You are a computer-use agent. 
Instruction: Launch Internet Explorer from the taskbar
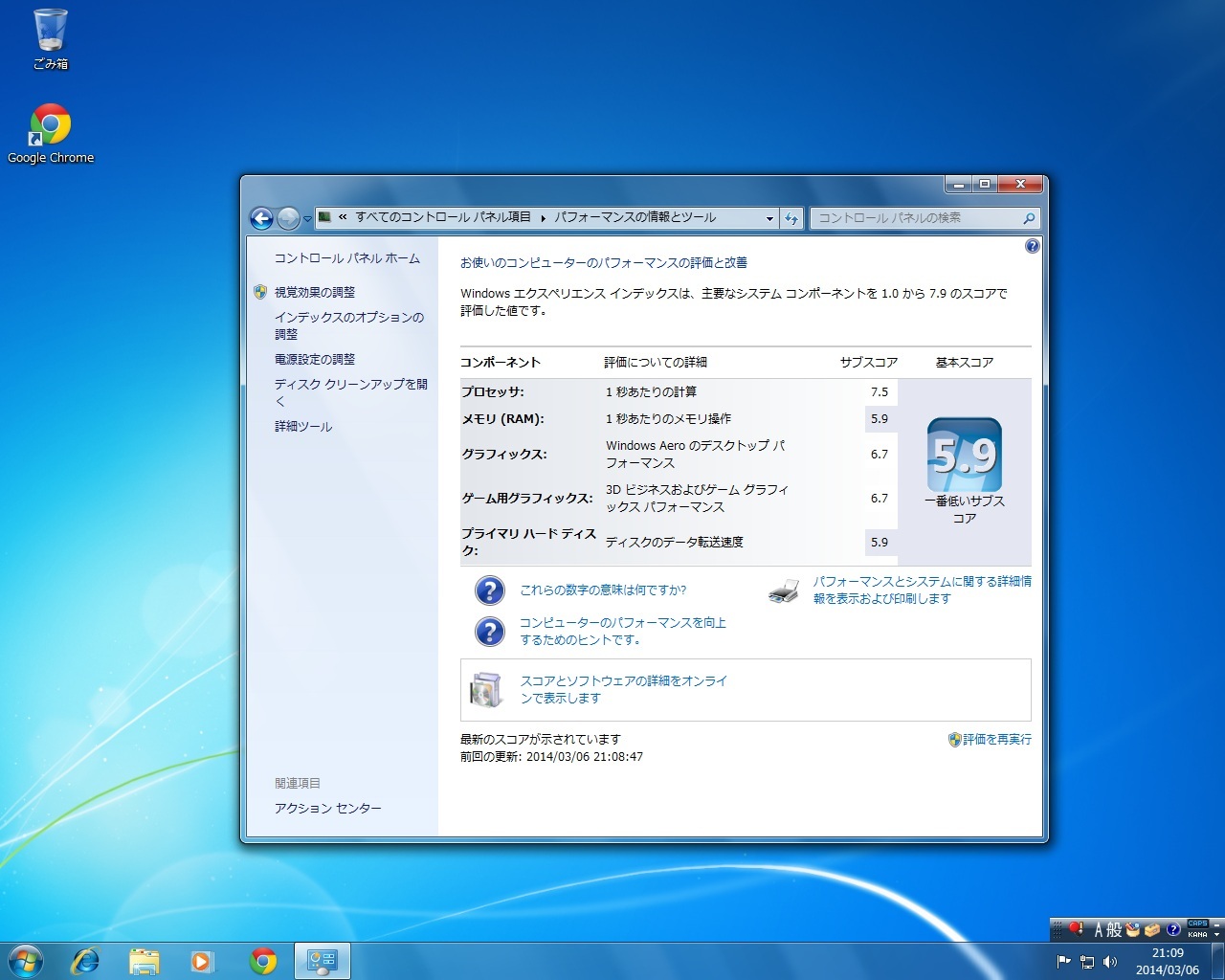click(x=86, y=961)
